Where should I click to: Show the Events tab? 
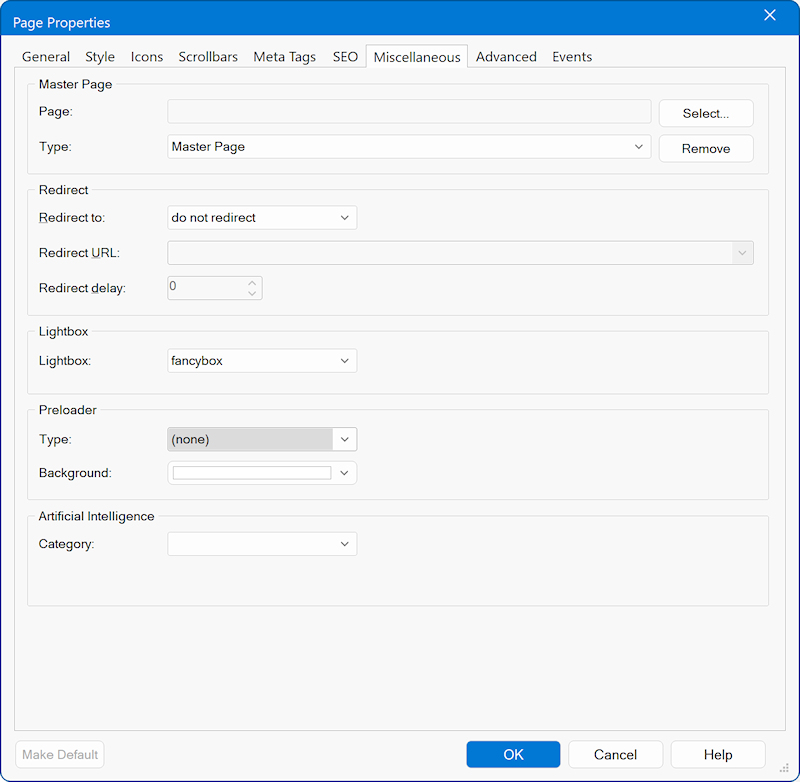(572, 57)
